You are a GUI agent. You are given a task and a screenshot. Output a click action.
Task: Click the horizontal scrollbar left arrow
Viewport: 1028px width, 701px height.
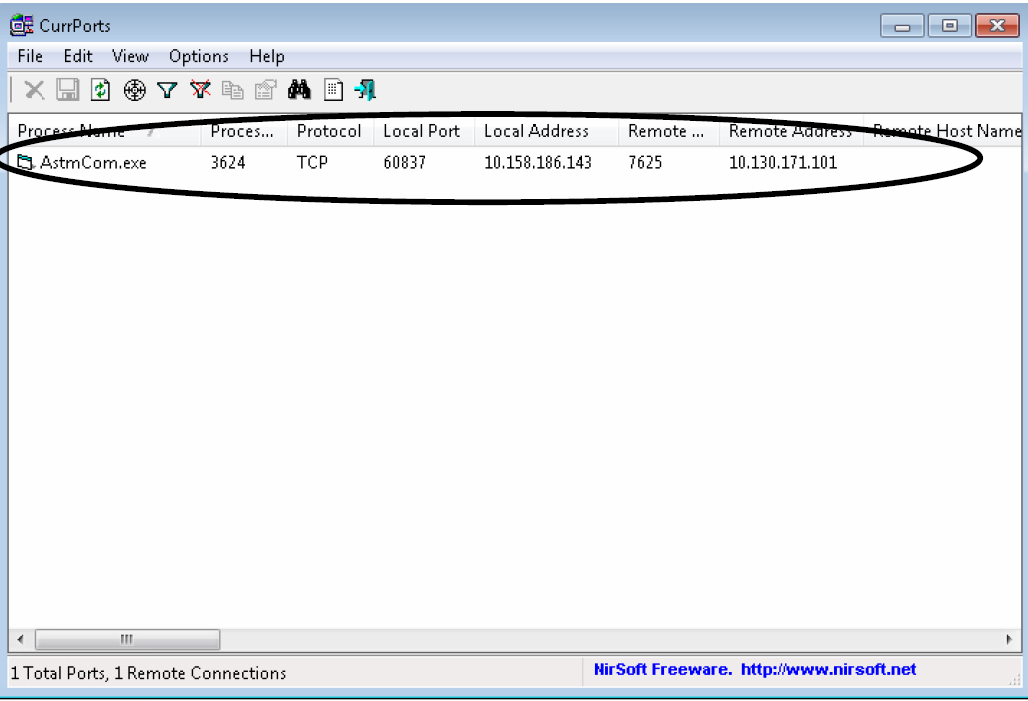coord(20,639)
